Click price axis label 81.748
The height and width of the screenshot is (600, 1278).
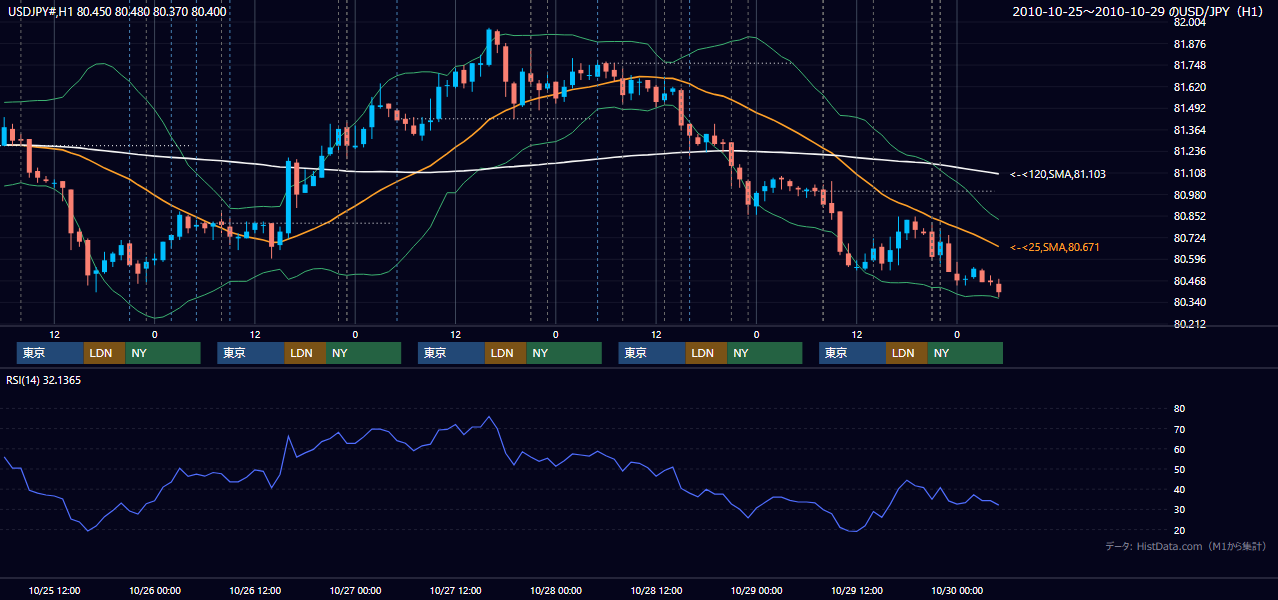pos(1189,65)
